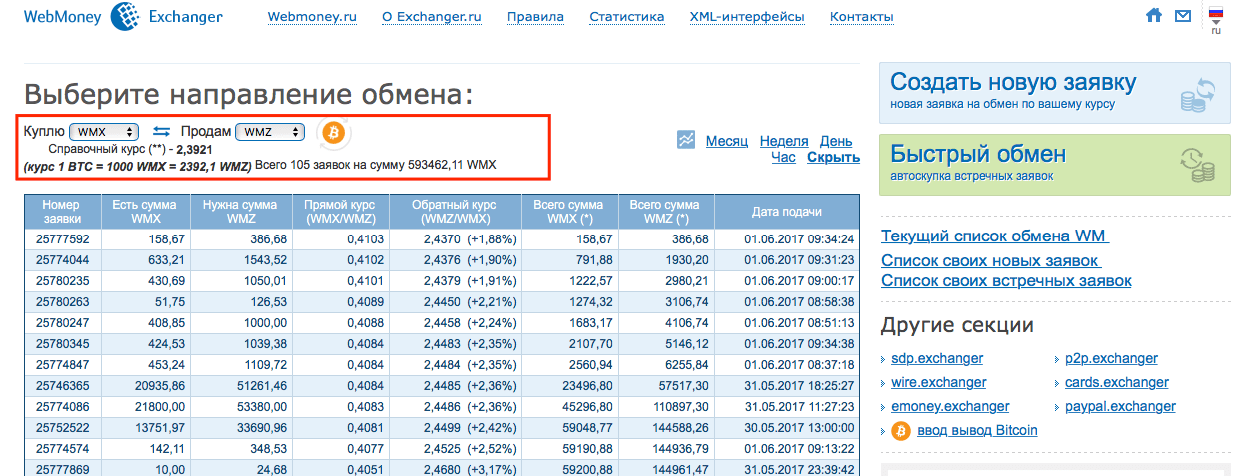Click the orange Bitcoin icon near Продам
This screenshot has width=1255, height=476.
click(x=333, y=131)
